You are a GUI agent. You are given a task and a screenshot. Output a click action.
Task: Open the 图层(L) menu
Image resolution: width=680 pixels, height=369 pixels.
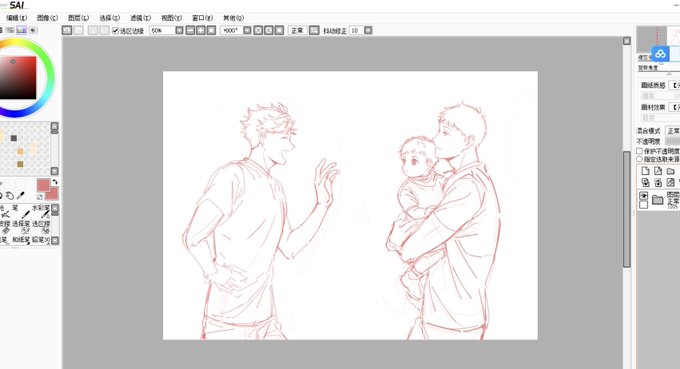(78, 18)
